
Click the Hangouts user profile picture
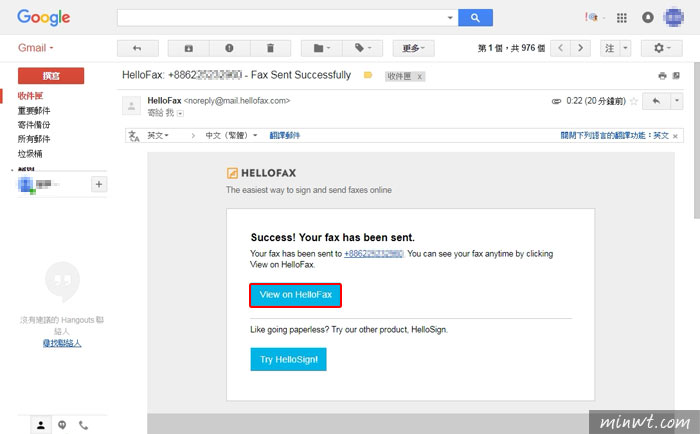25,184
